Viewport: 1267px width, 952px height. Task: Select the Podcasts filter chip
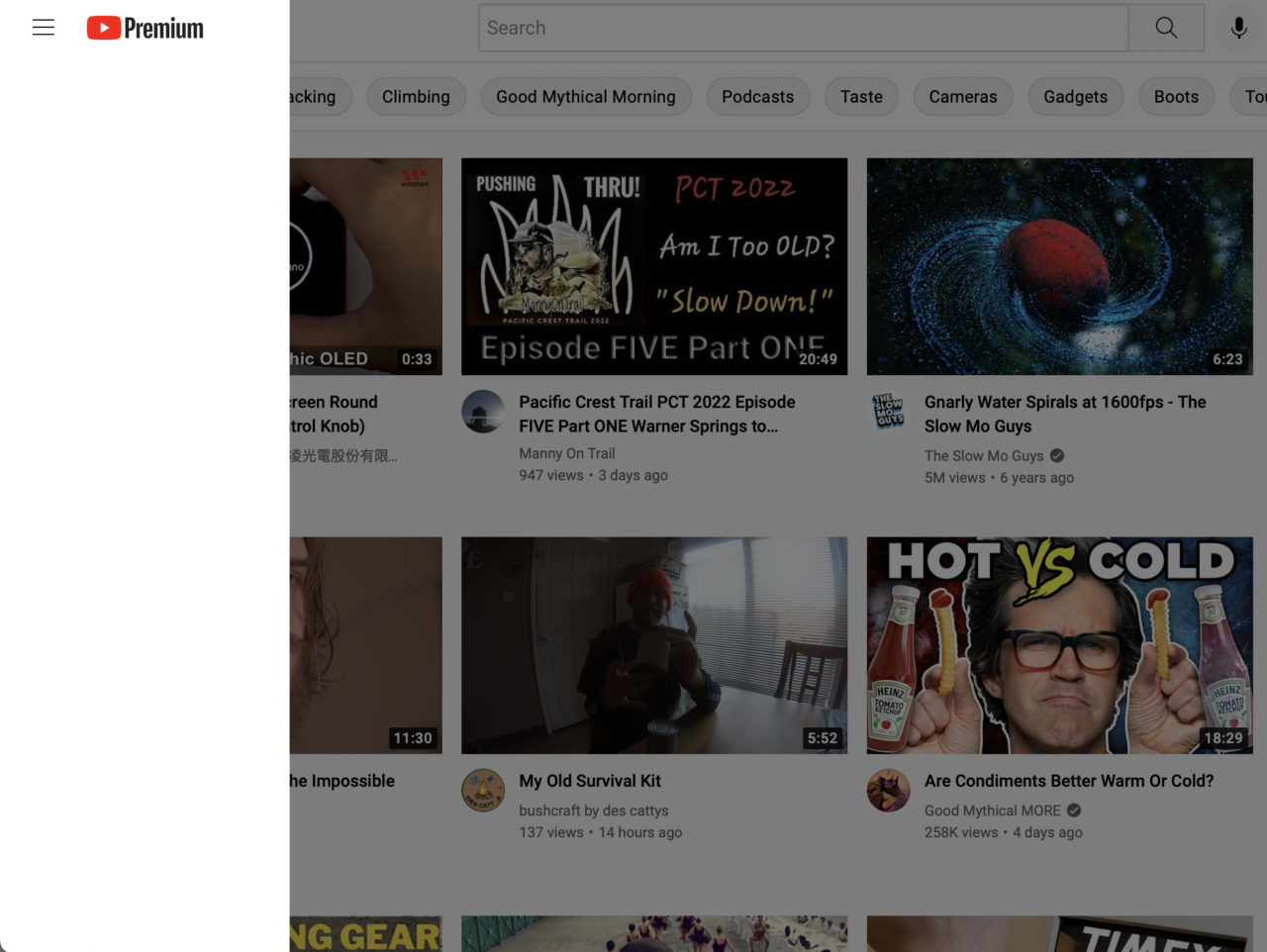click(757, 97)
